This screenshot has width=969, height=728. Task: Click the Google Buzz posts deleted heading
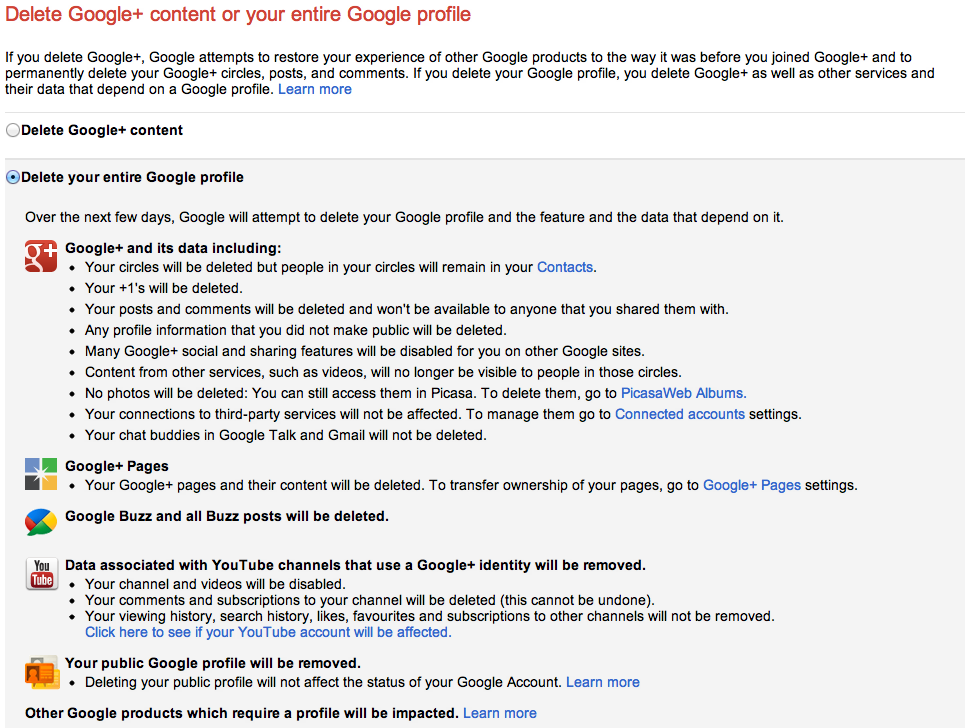tap(226, 516)
